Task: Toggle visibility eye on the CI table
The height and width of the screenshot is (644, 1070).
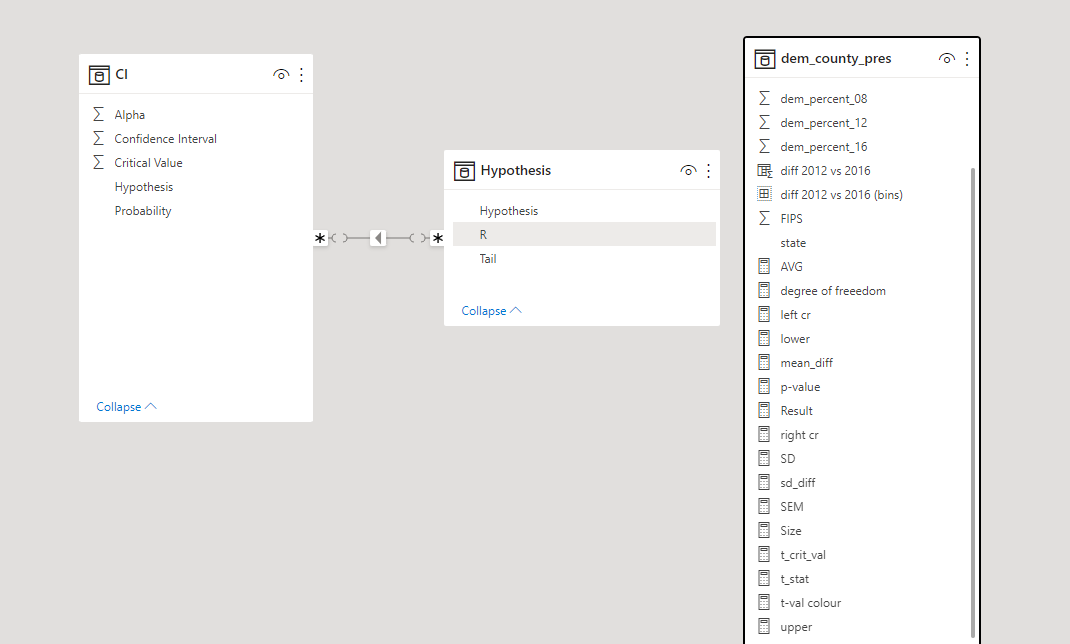Action: pos(281,74)
